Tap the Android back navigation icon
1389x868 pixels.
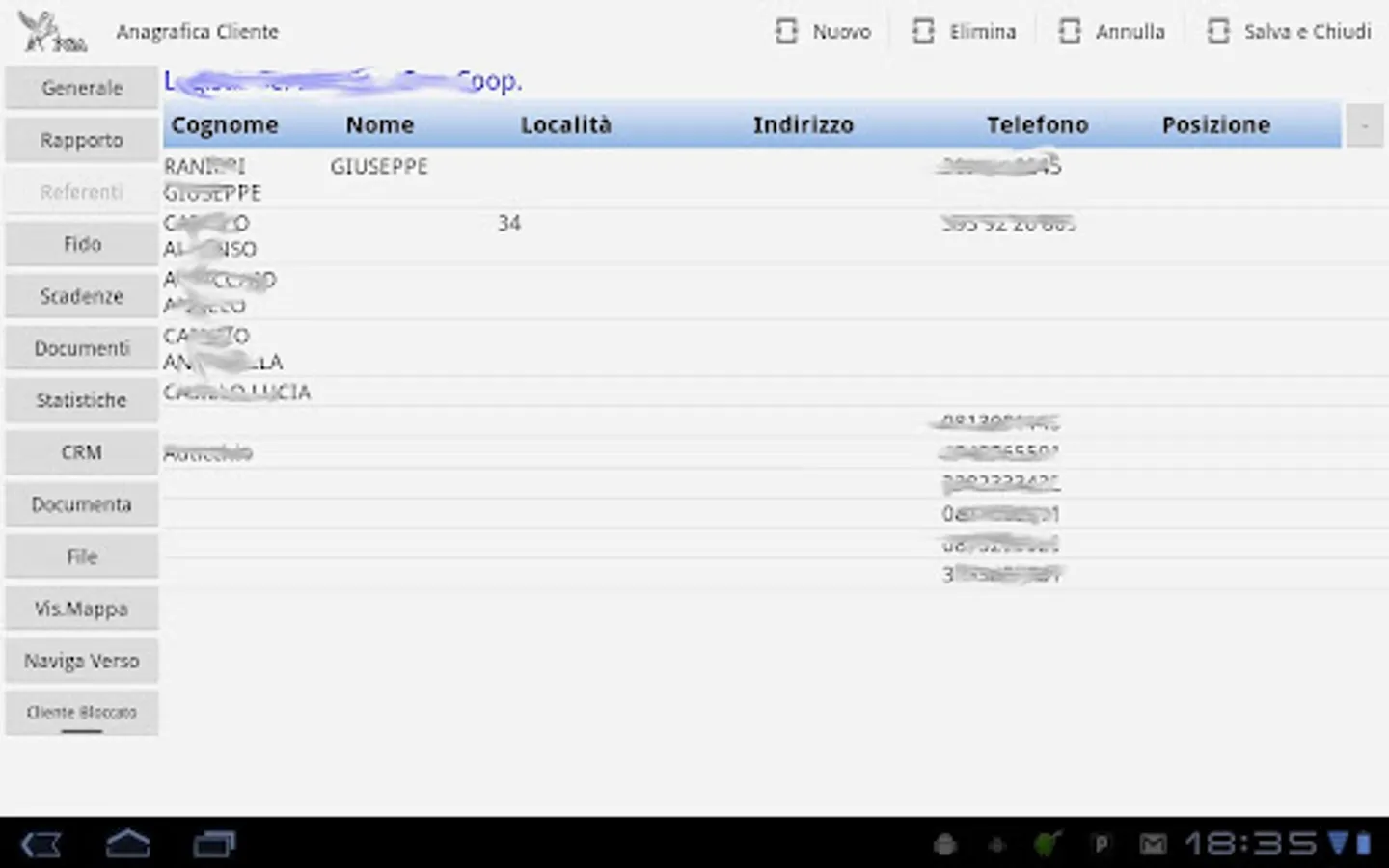[x=41, y=845]
